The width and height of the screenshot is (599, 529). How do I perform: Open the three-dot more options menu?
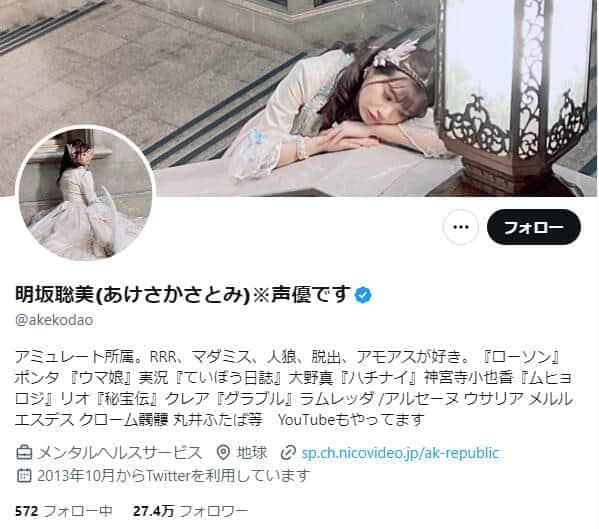point(461,227)
